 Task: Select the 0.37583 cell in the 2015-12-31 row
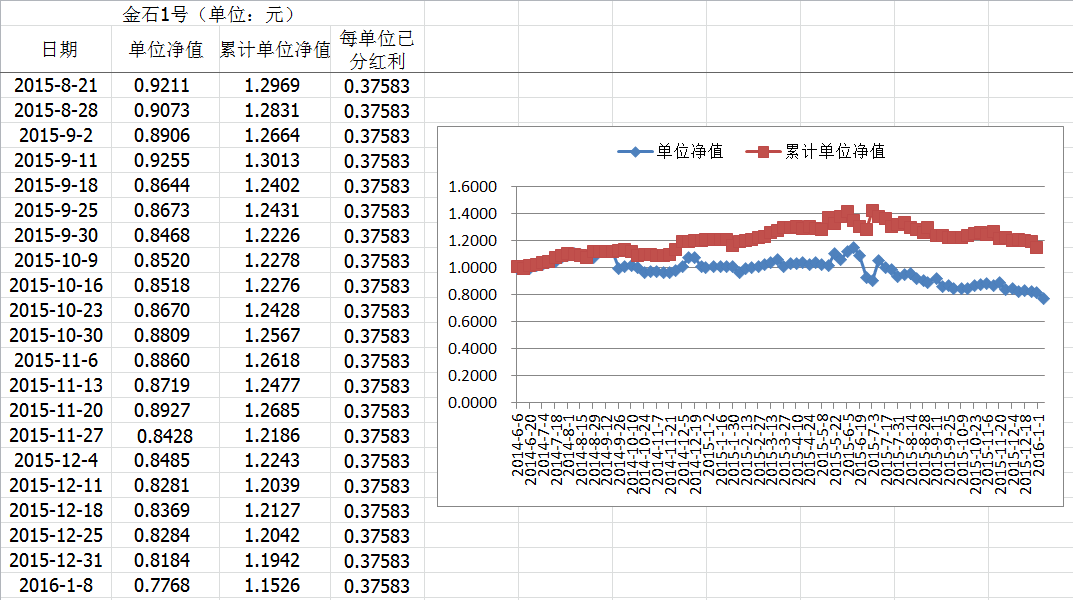[376, 561]
